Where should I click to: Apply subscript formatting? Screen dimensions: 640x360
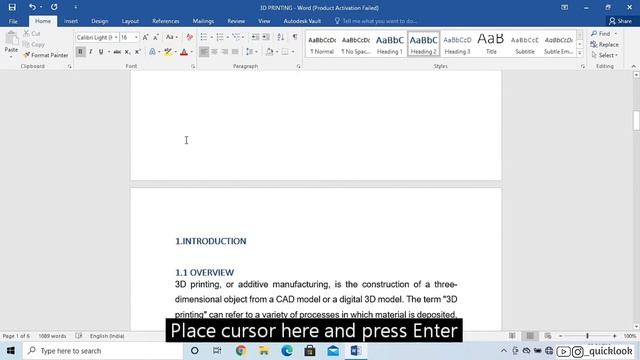127,52
